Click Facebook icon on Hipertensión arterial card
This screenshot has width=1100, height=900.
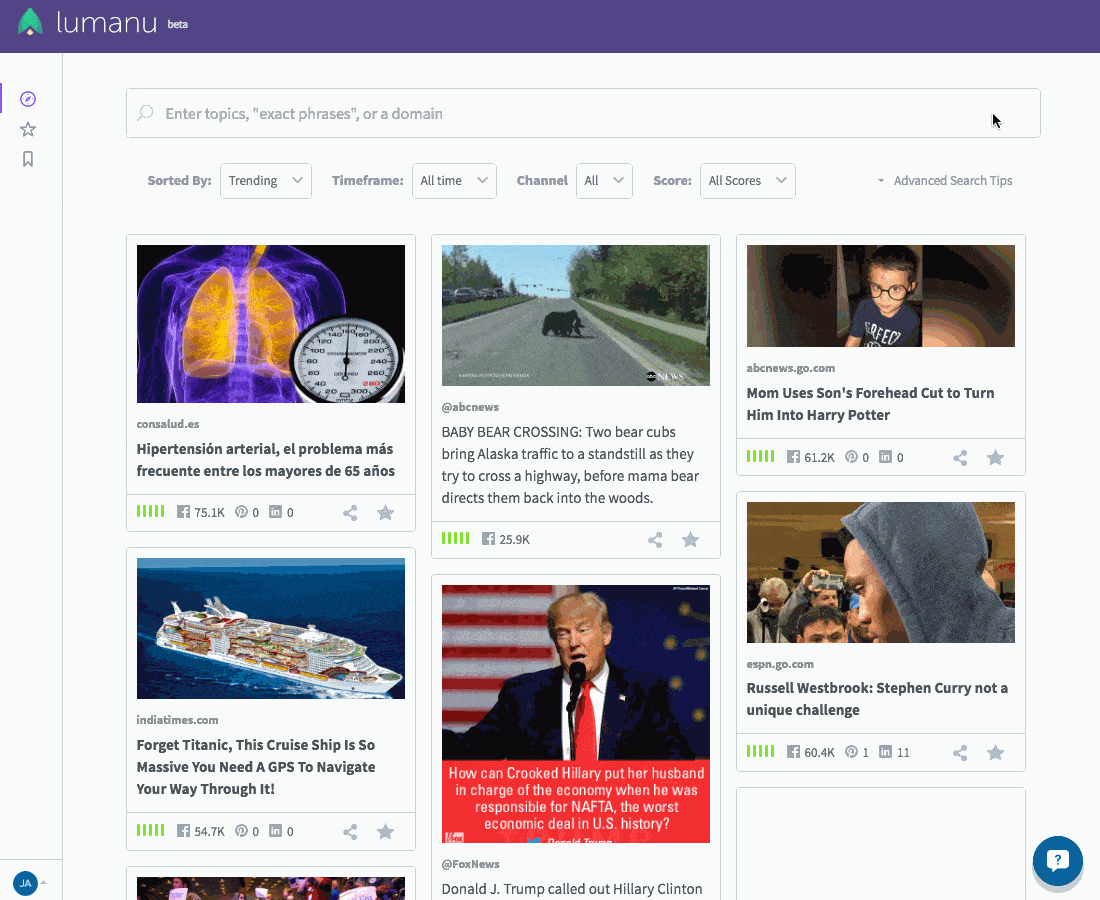click(183, 512)
